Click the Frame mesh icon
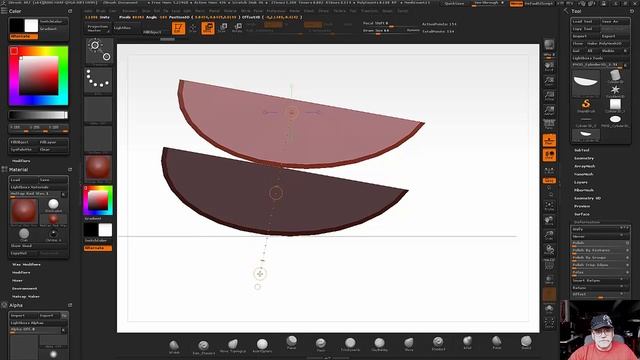The height and width of the screenshot is (360, 640). coord(549,207)
